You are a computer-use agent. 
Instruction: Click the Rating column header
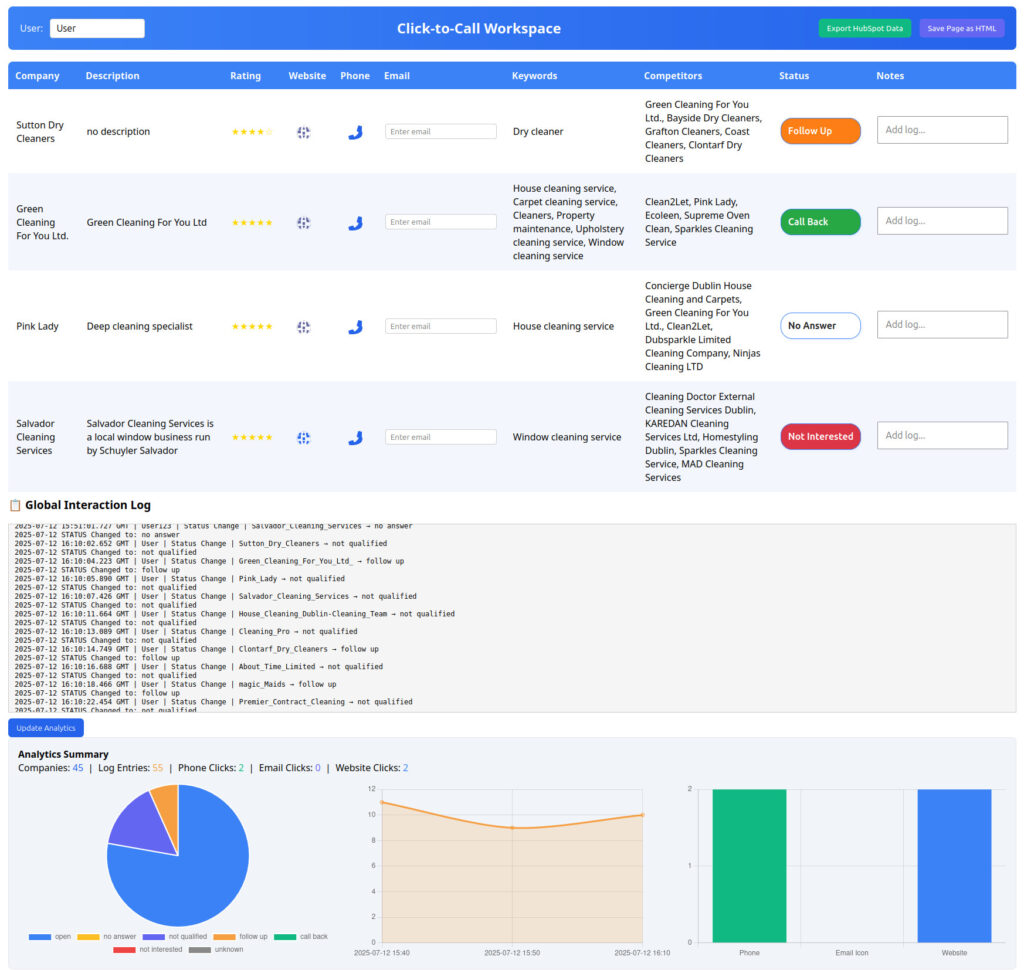coord(246,76)
